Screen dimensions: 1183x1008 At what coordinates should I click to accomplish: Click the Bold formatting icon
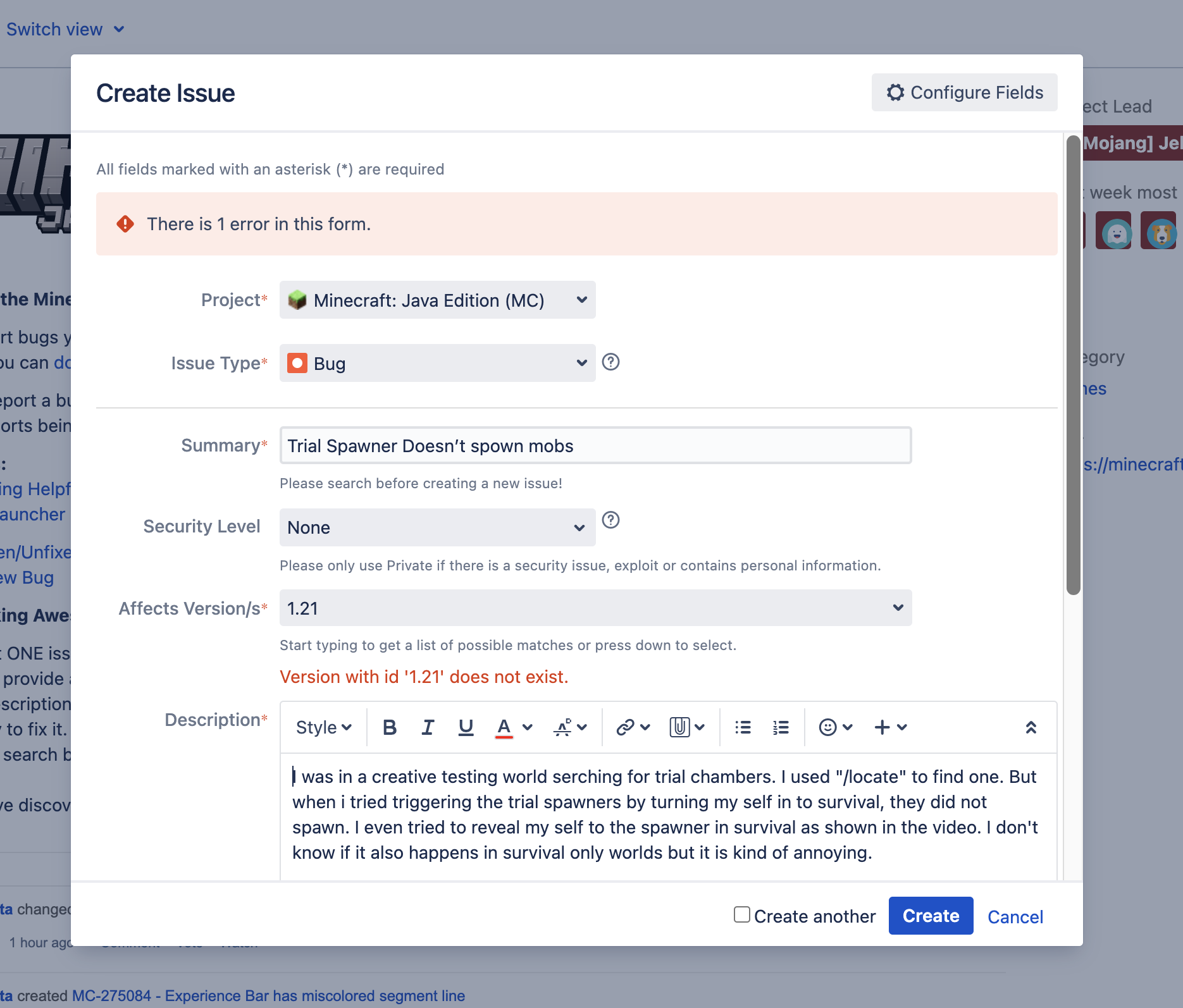[x=390, y=727]
